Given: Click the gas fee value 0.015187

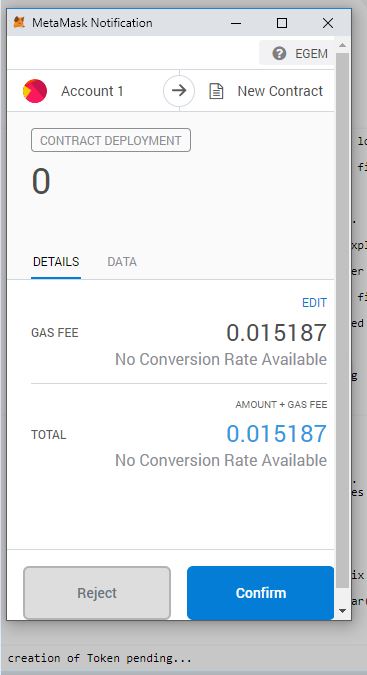Looking at the screenshot, I should 277,333.
